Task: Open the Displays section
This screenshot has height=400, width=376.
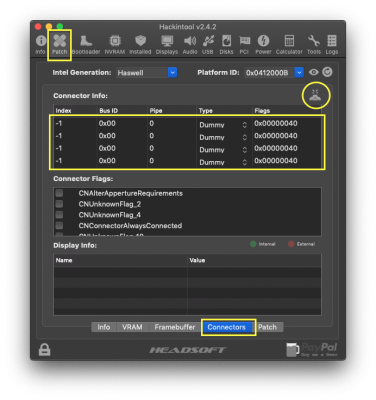Action: (167, 44)
